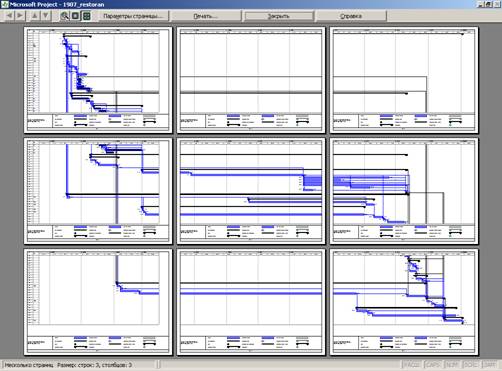Select the top-middle preview page
Screen dimensions: 502x371
click(251, 80)
